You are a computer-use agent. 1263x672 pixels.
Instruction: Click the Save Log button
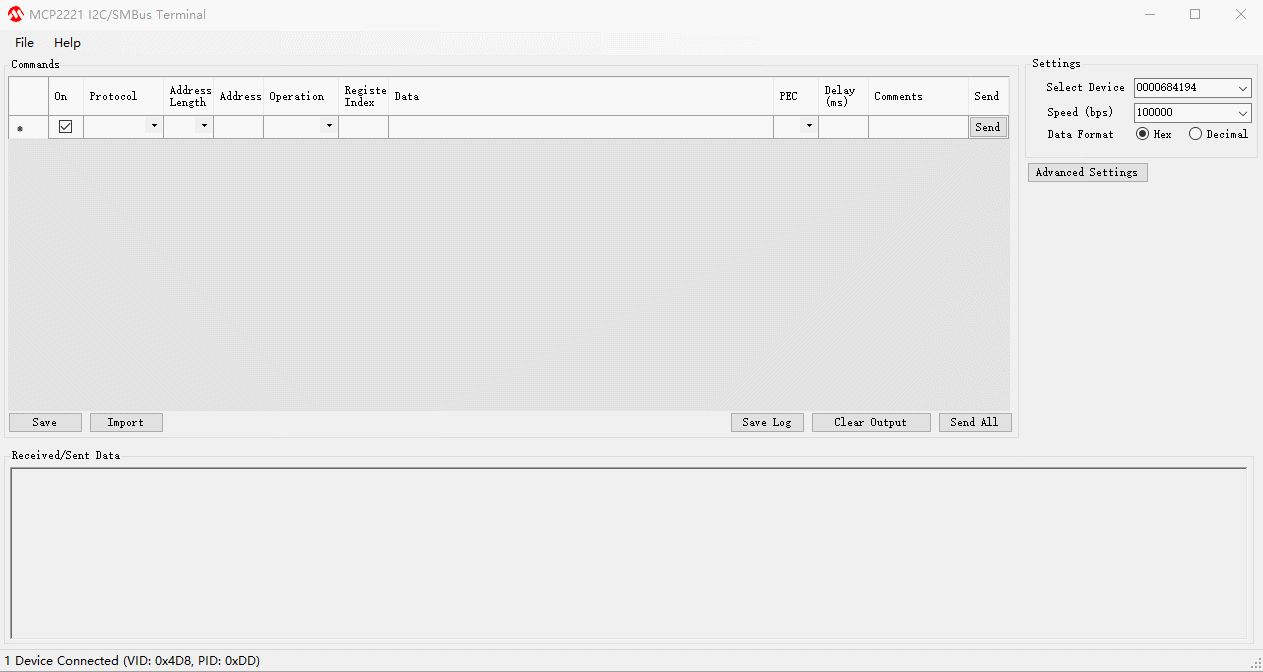coord(767,422)
